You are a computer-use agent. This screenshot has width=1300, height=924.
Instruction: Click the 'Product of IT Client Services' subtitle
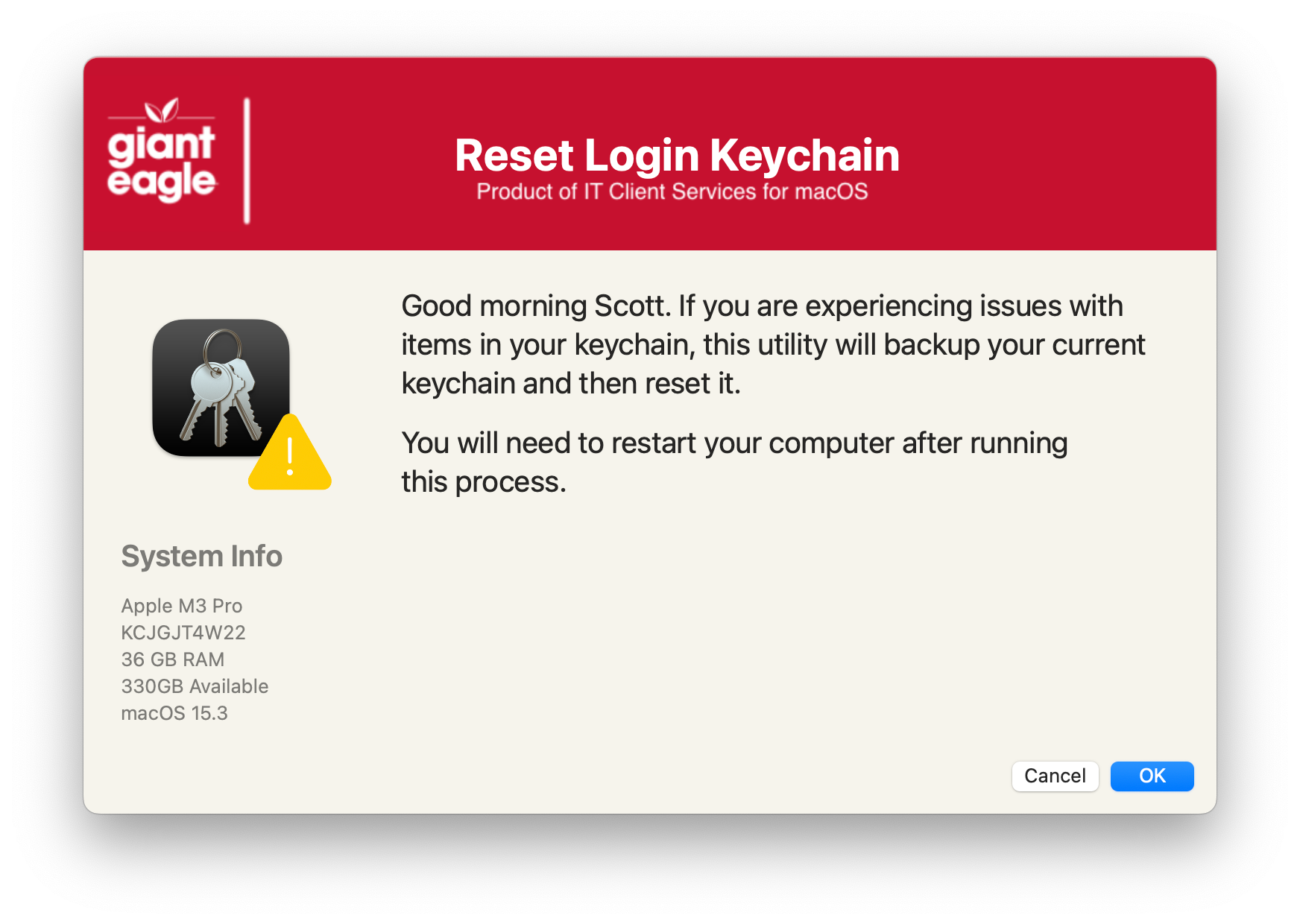coord(672,192)
